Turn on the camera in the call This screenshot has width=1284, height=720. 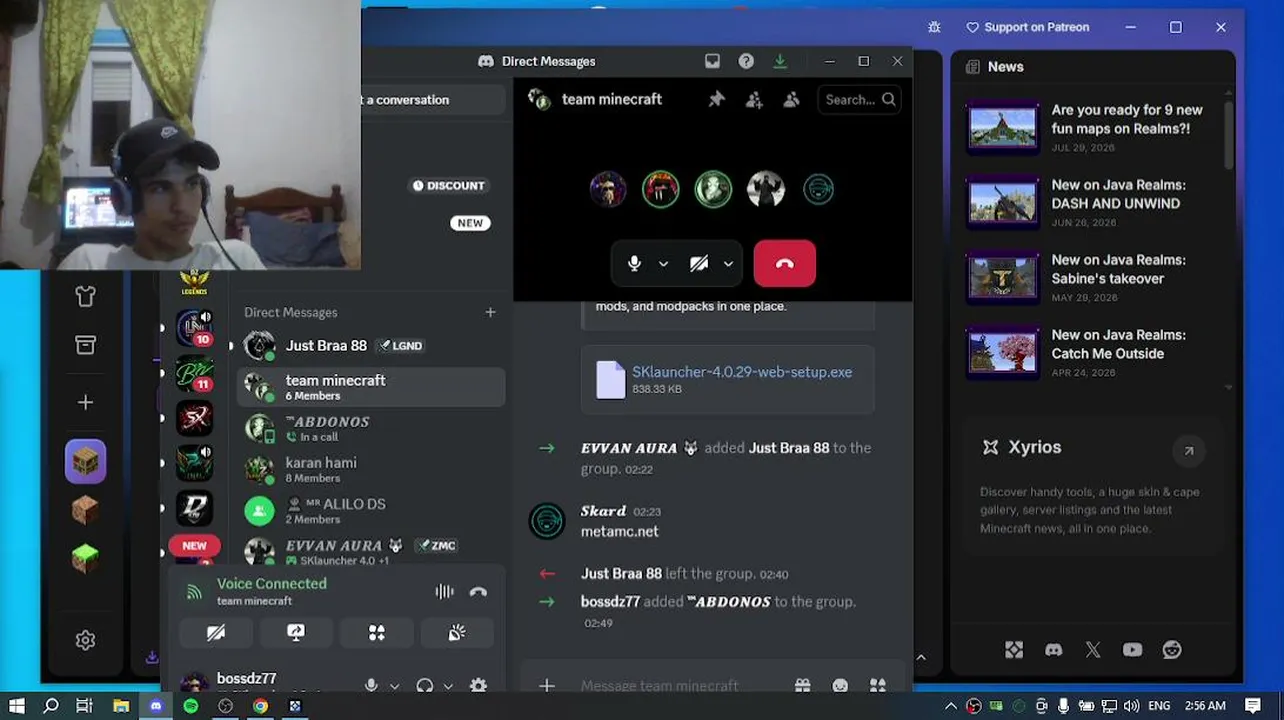click(x=699, y=263)
